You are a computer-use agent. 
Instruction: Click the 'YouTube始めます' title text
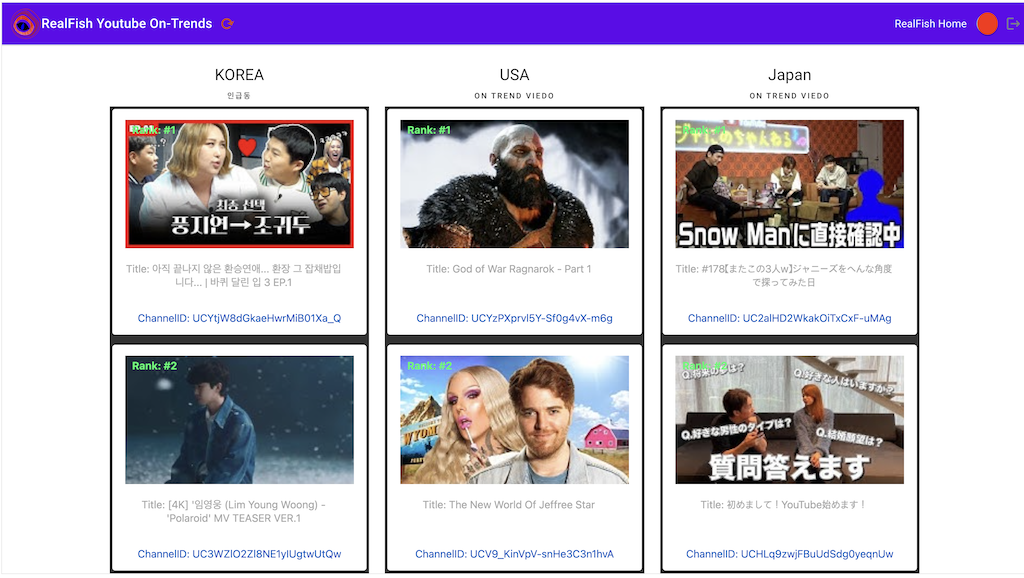point(784,505)
